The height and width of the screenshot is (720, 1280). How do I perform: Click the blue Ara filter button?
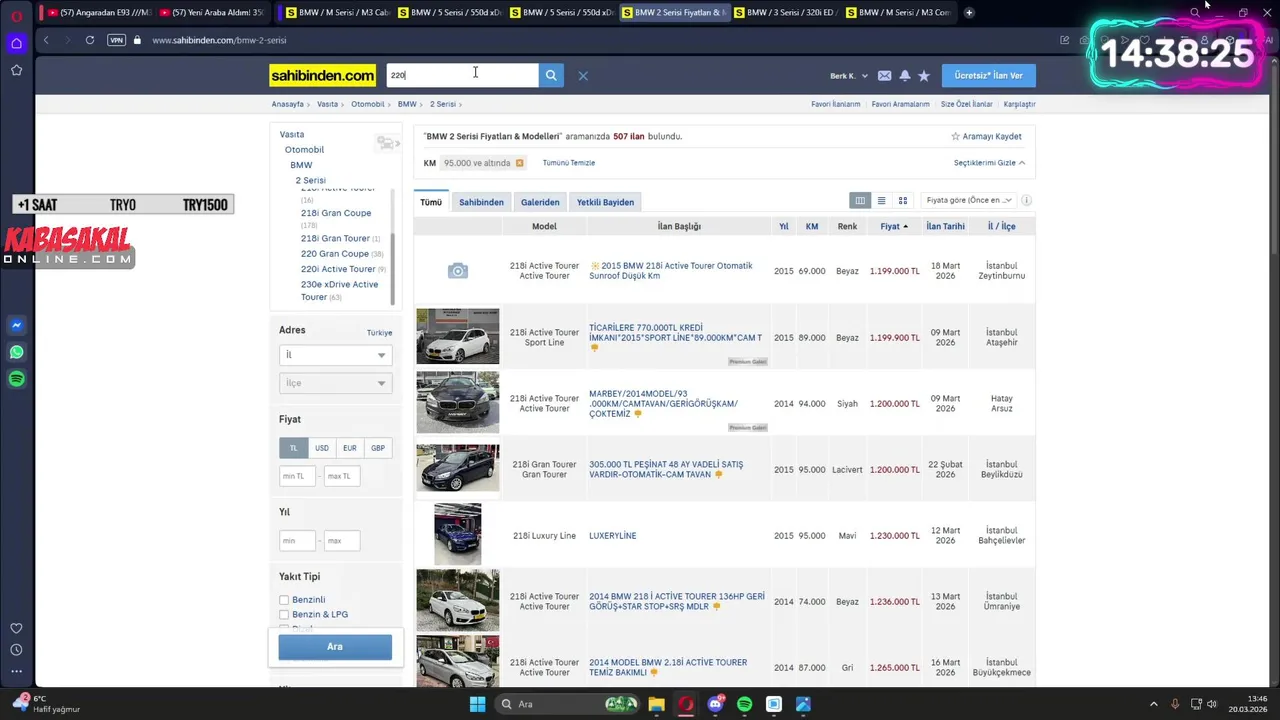click(x=335, y=647)
